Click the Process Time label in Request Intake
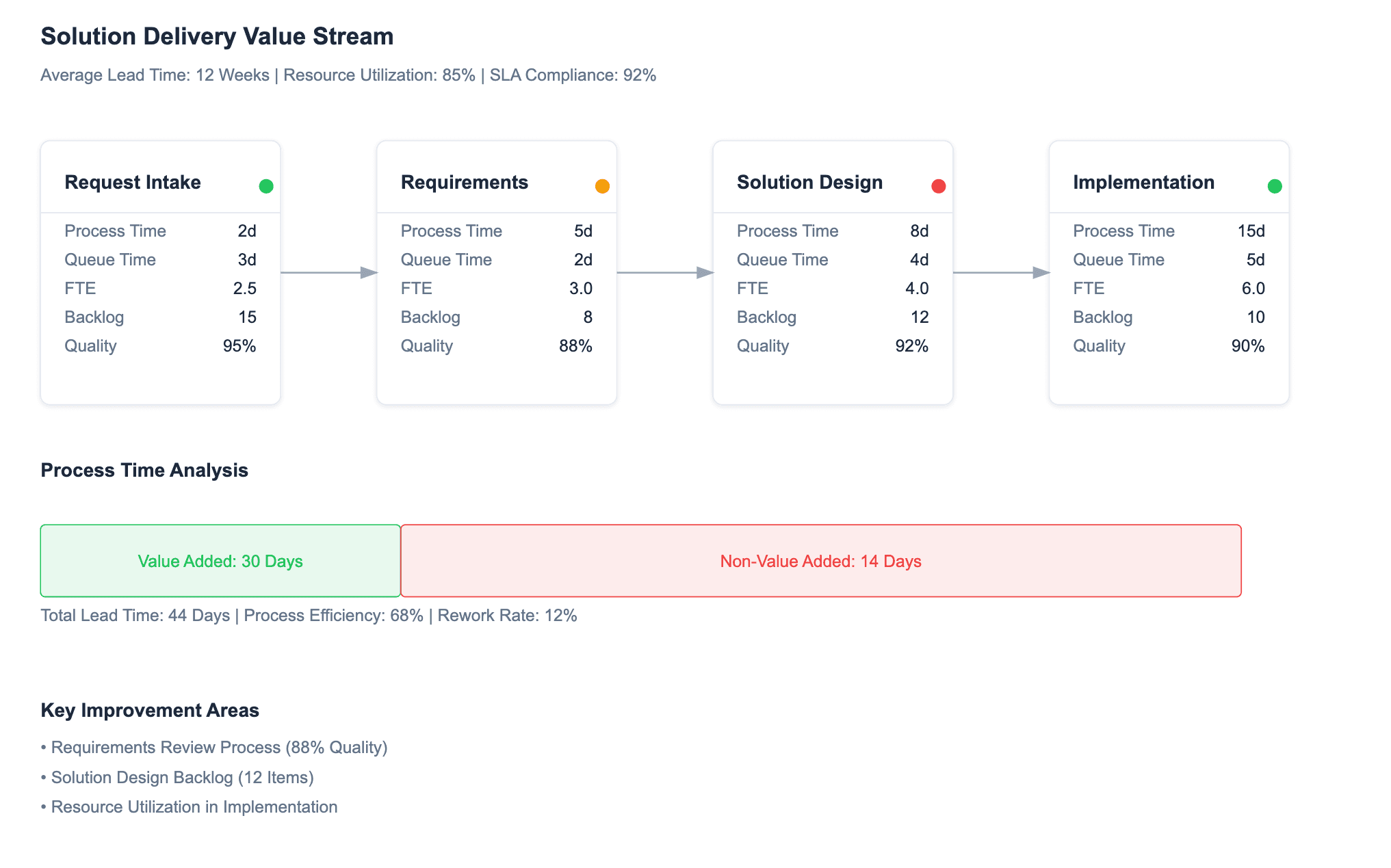 click(x=115, y=231)
